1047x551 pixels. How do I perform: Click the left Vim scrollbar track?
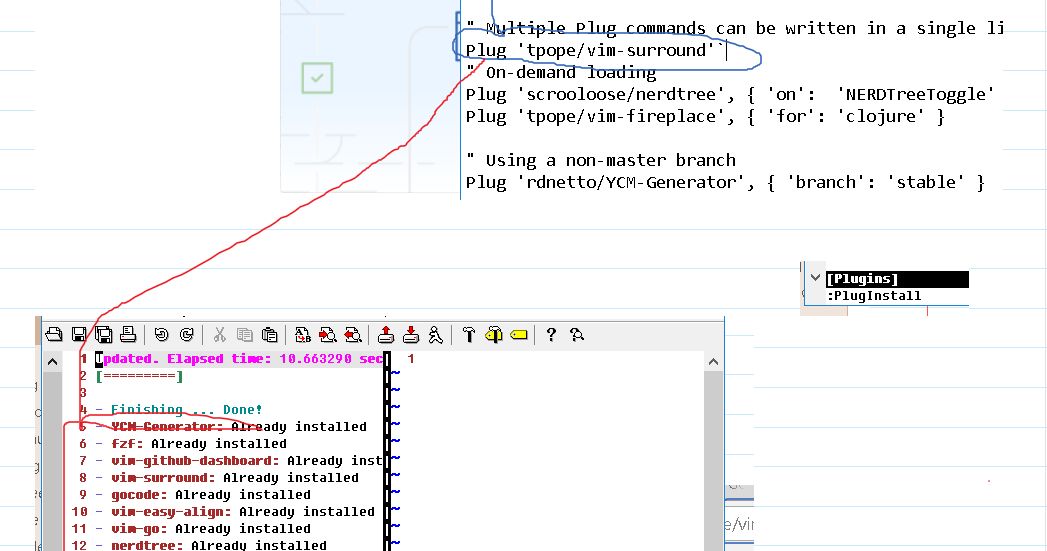[52, 461]
